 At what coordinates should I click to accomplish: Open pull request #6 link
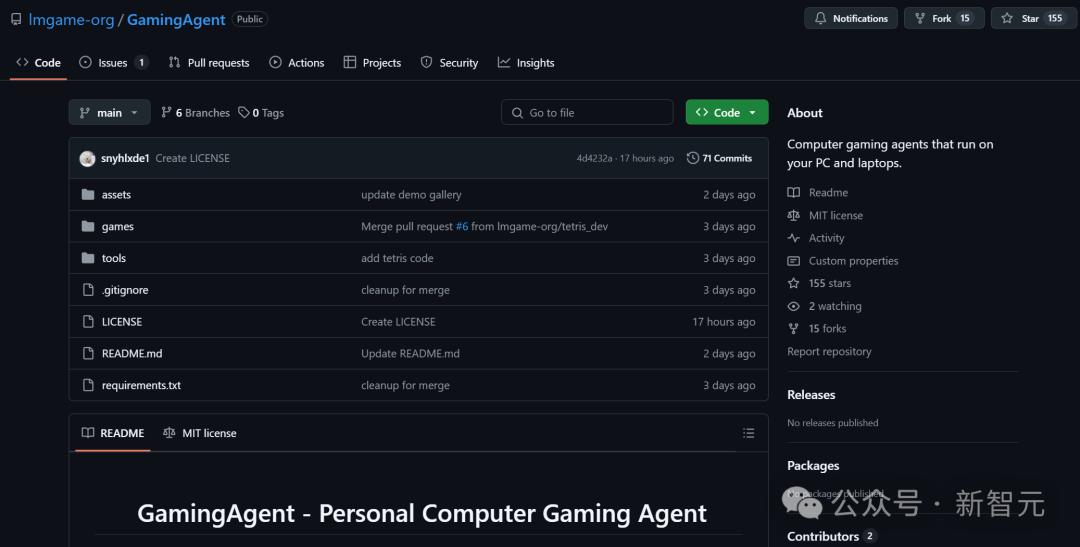click(461, 227)
